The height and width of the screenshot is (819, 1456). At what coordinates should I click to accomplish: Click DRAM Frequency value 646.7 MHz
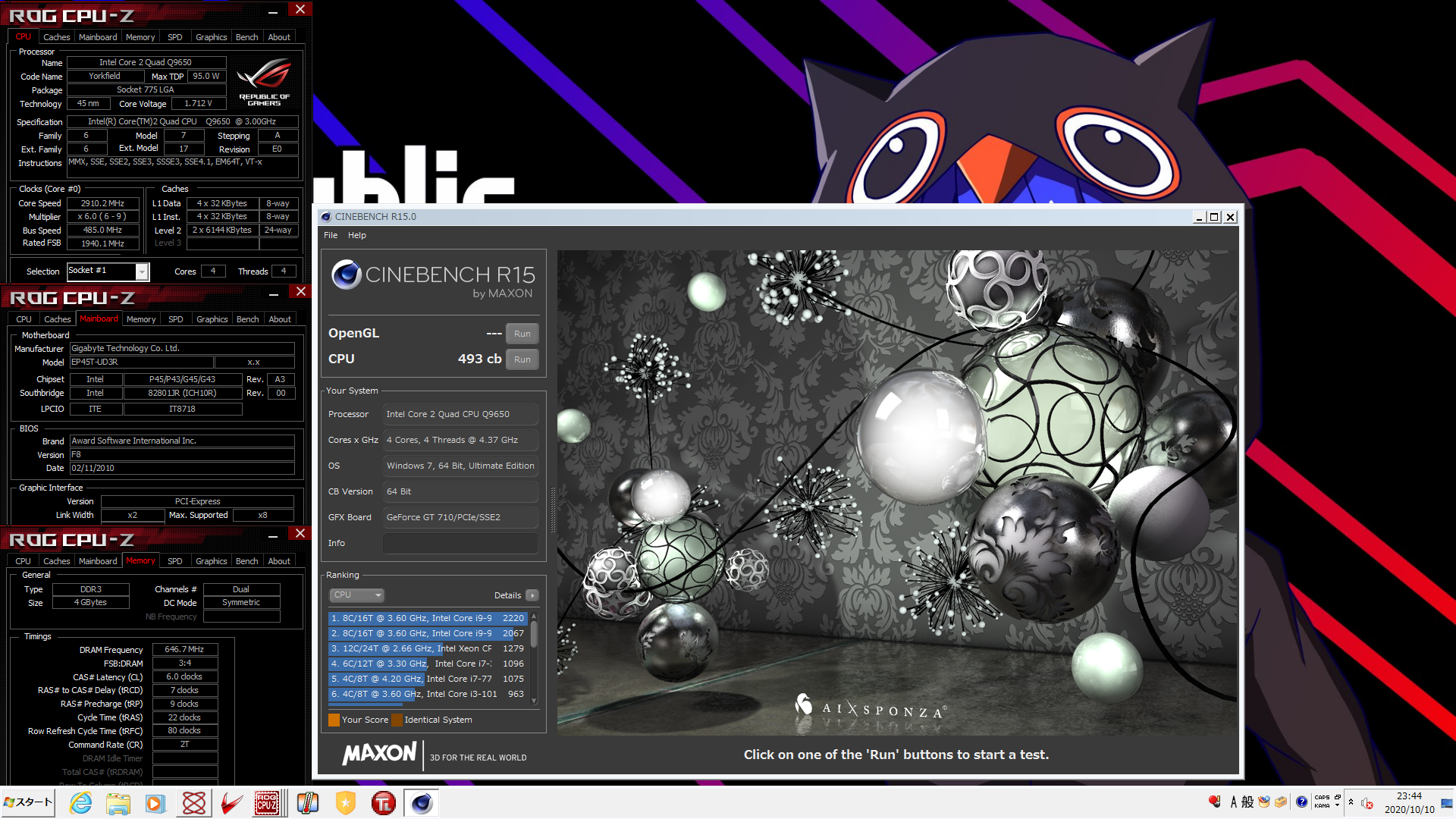185,650
